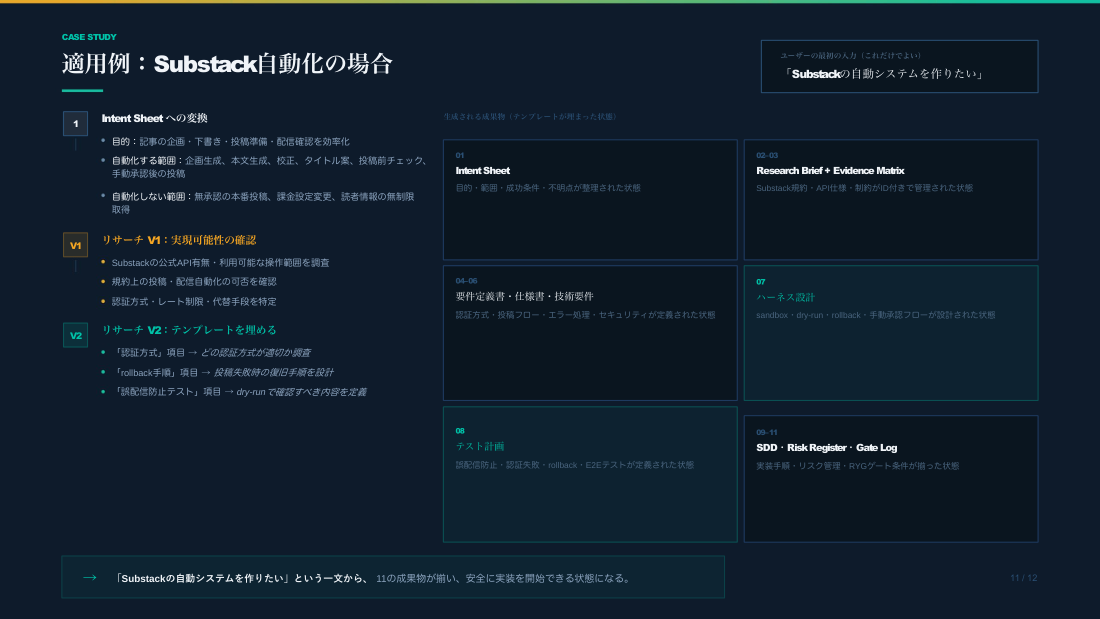1100x619 pixels.
Task: Click the SDD・Risk Register・Gate Log card title
Action: pos(826,448)
